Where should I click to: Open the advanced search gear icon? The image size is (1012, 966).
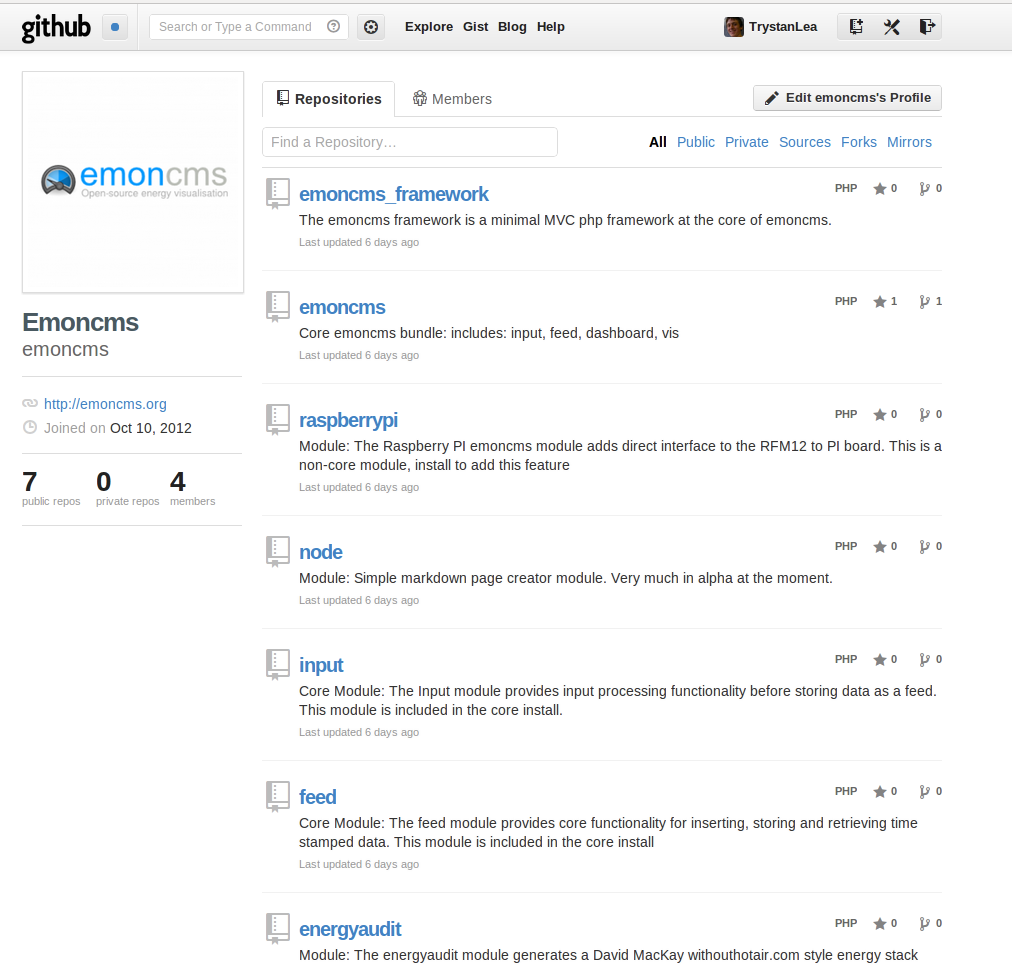371,27
